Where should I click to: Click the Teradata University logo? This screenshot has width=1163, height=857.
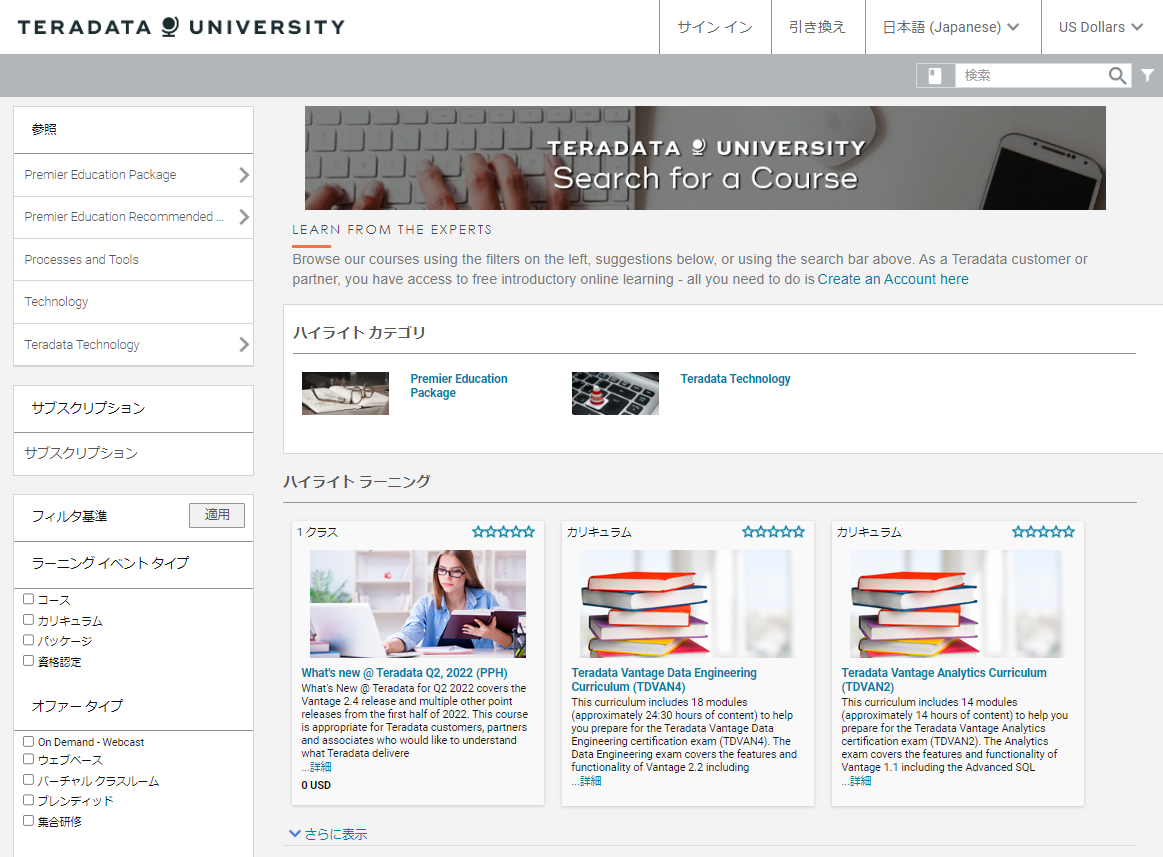point(181,27)
